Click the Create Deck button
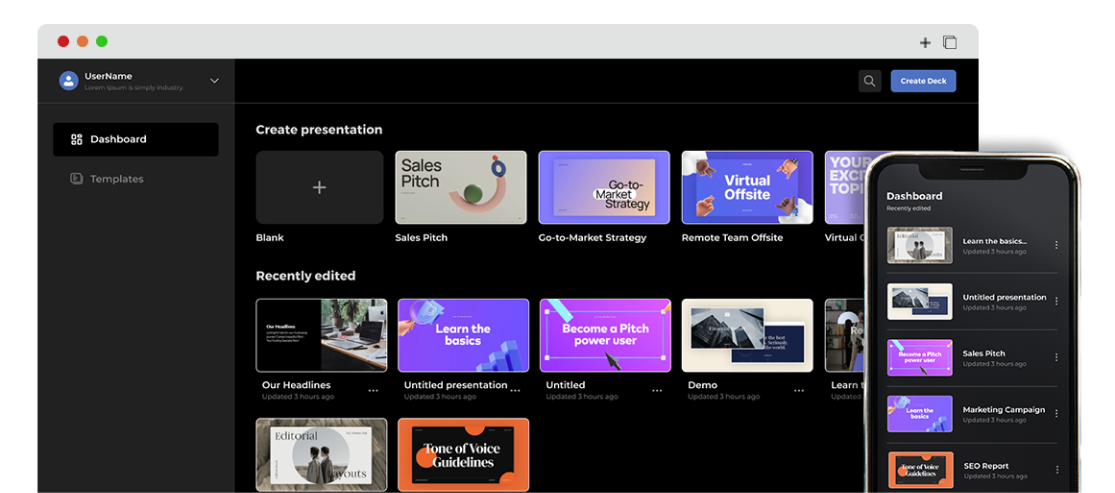The height and width of the screenshot is (493, 1115). pyautogui.click(x=923, y=81)
